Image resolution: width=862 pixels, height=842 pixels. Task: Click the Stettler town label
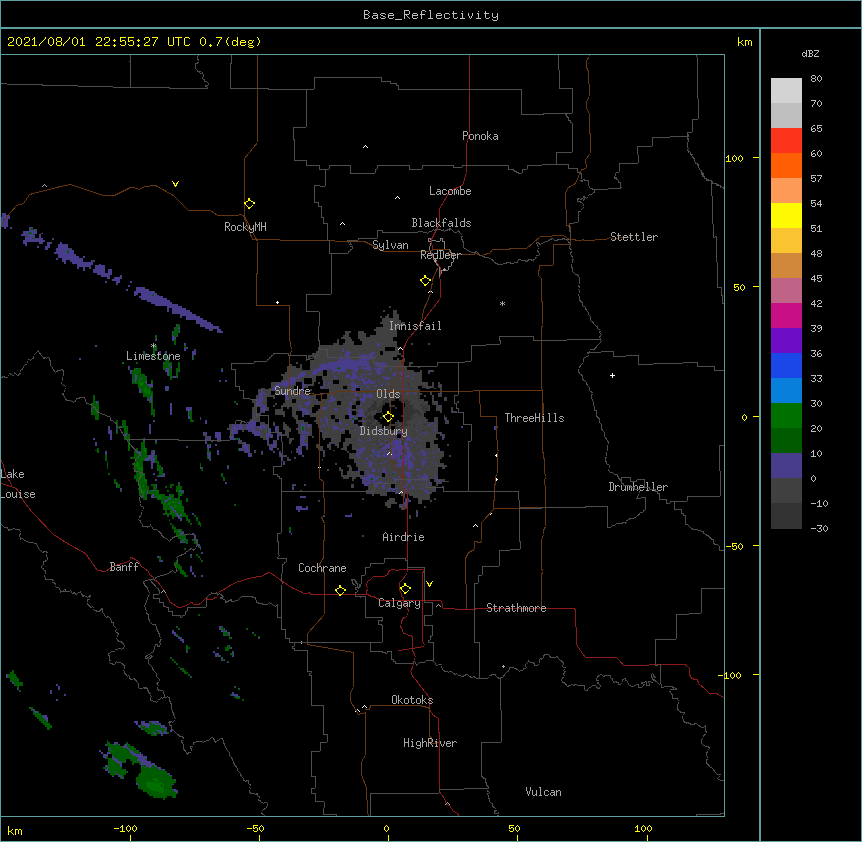click(x=634, y=237)
